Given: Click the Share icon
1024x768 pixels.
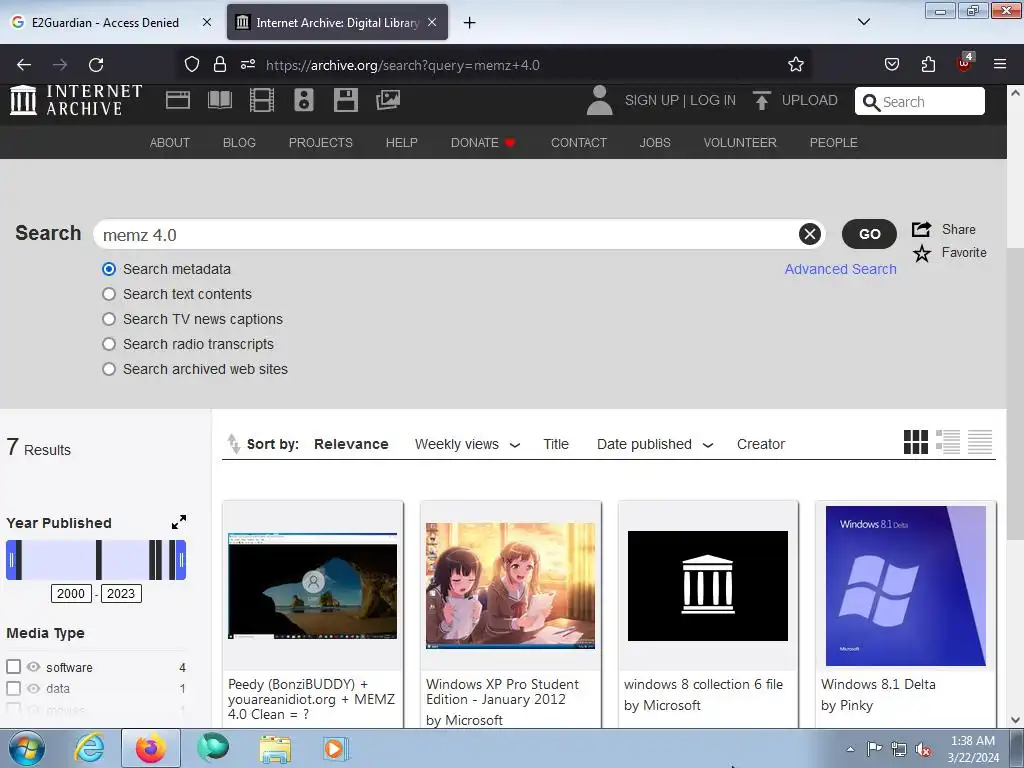Looking at the screenshot, I should tap(921, 229).
